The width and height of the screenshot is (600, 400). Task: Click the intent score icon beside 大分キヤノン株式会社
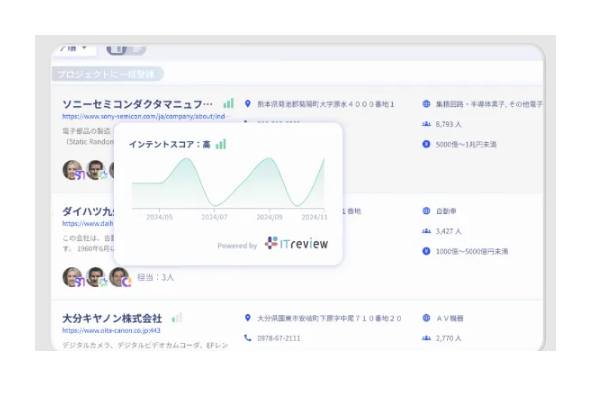tap(177, 318)
